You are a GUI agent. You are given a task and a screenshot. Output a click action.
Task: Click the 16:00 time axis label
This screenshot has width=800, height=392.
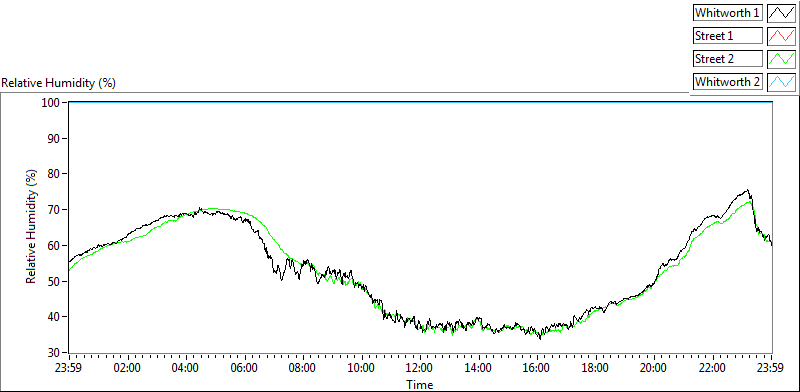click(x=538, y=368)
